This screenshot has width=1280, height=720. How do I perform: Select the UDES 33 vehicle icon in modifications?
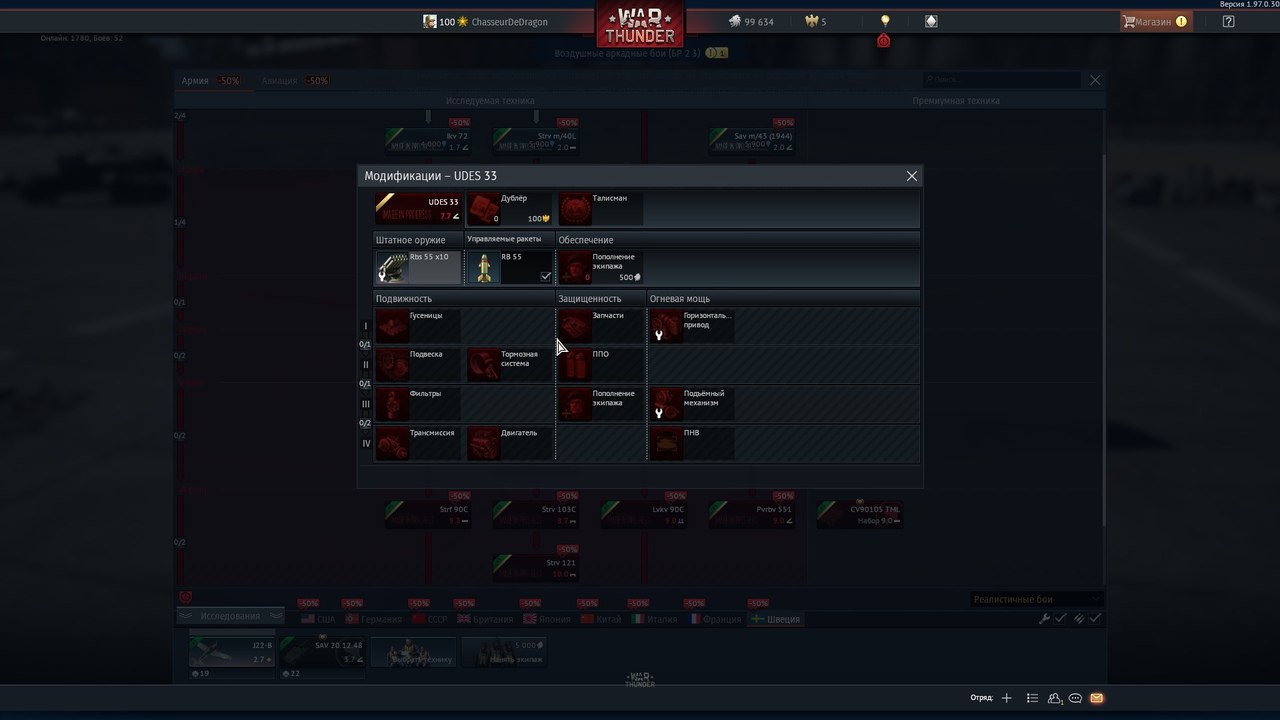[418, 209]
